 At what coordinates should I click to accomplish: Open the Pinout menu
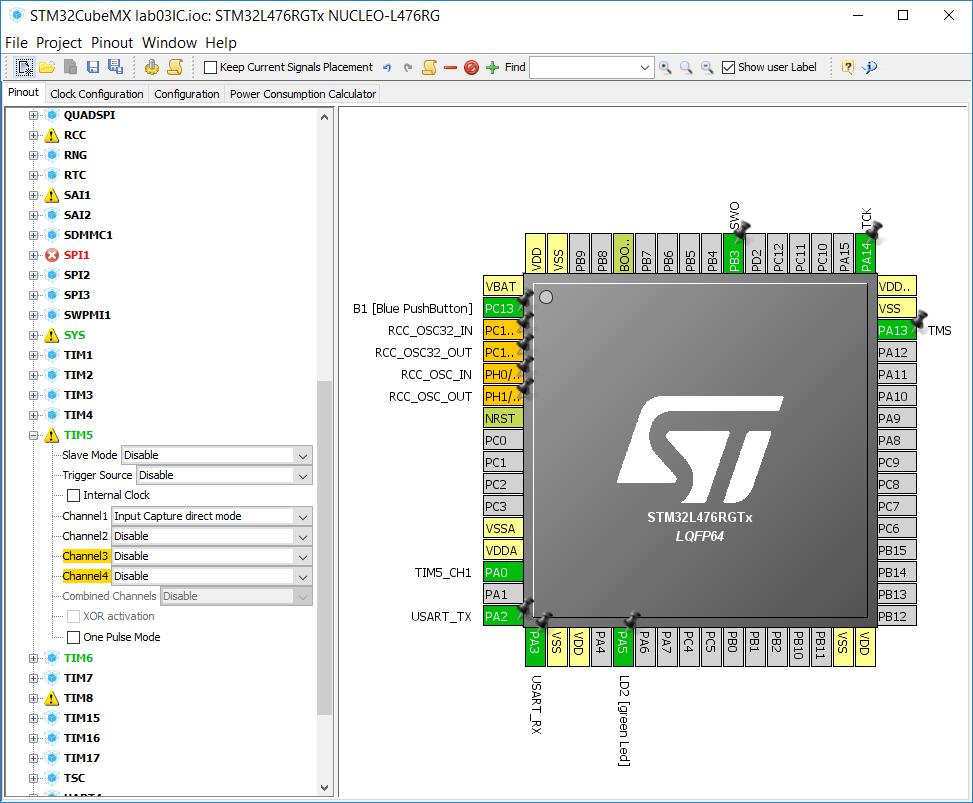pyautogui.click(x=112, y=43)
